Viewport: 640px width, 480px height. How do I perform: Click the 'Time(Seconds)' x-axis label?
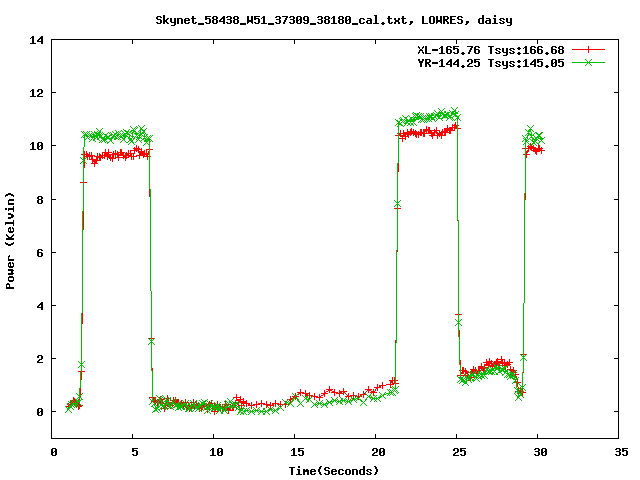pyautogui.click(x=334, y=471)
